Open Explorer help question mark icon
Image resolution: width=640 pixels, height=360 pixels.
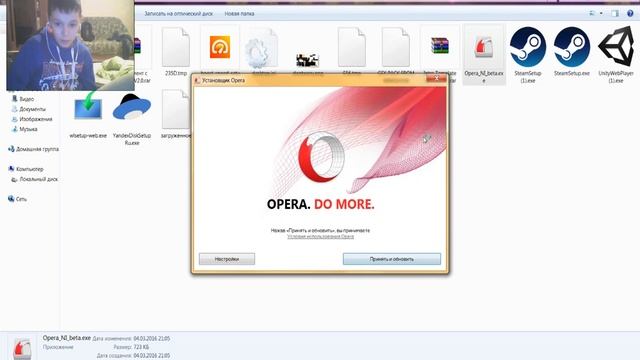coord(630,13)
